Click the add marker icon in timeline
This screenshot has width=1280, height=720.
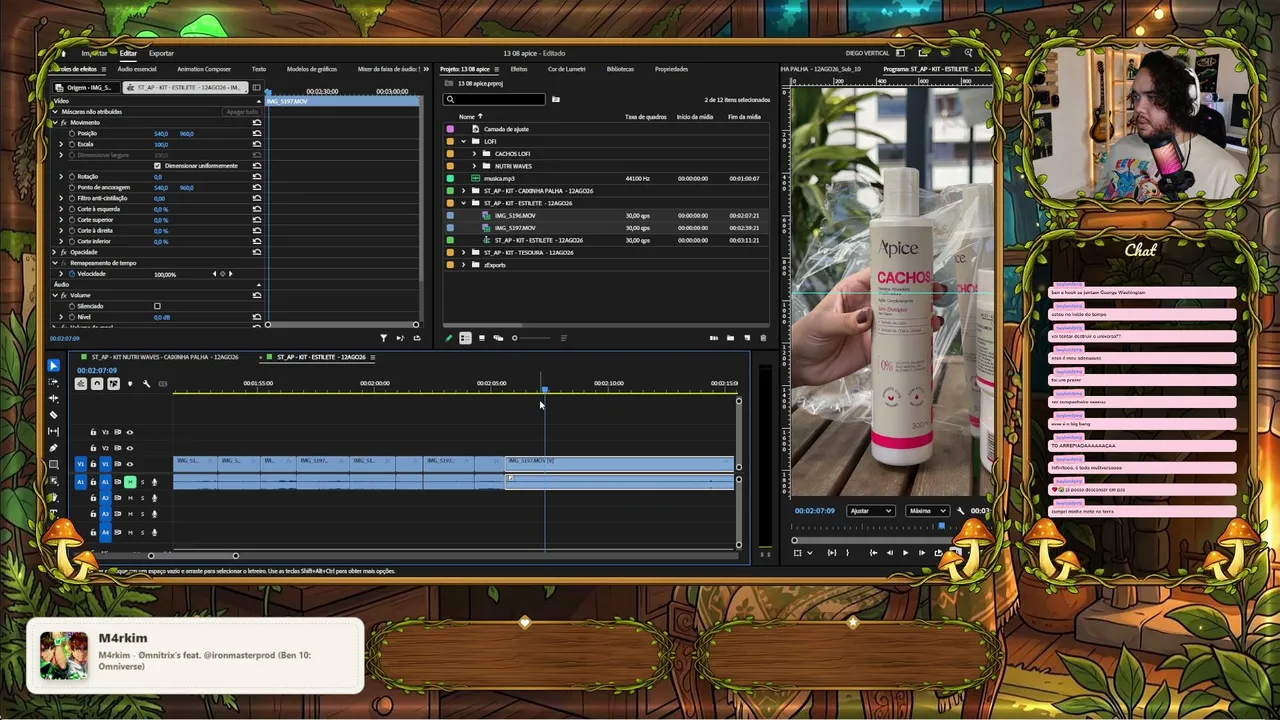[130, 384]
